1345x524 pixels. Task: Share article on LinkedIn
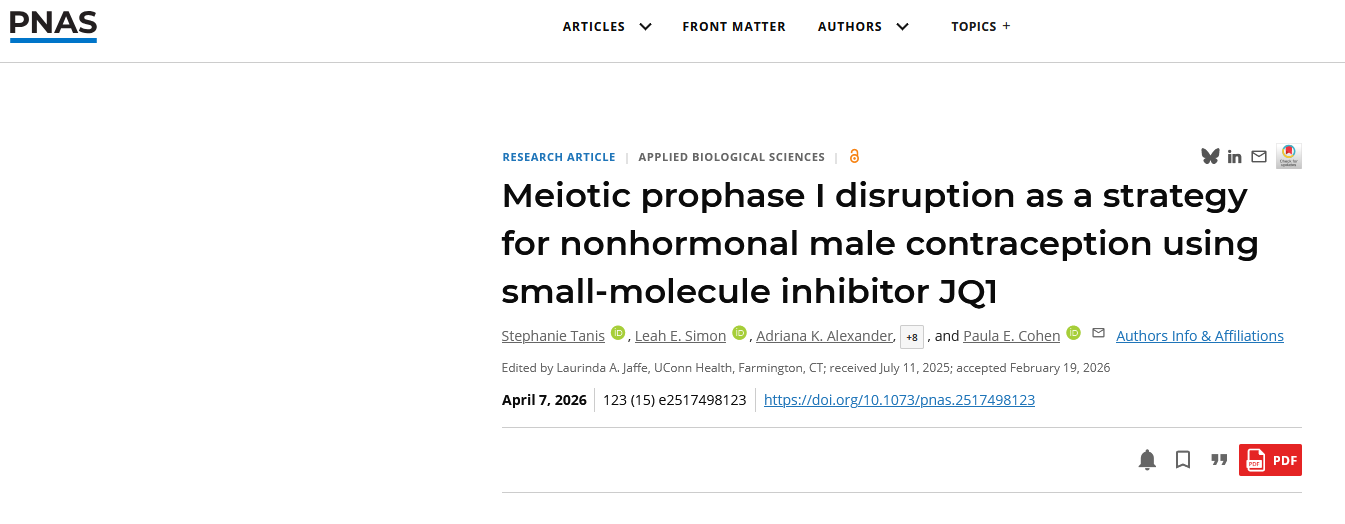pyautogui.click(x=1235, y=157)
